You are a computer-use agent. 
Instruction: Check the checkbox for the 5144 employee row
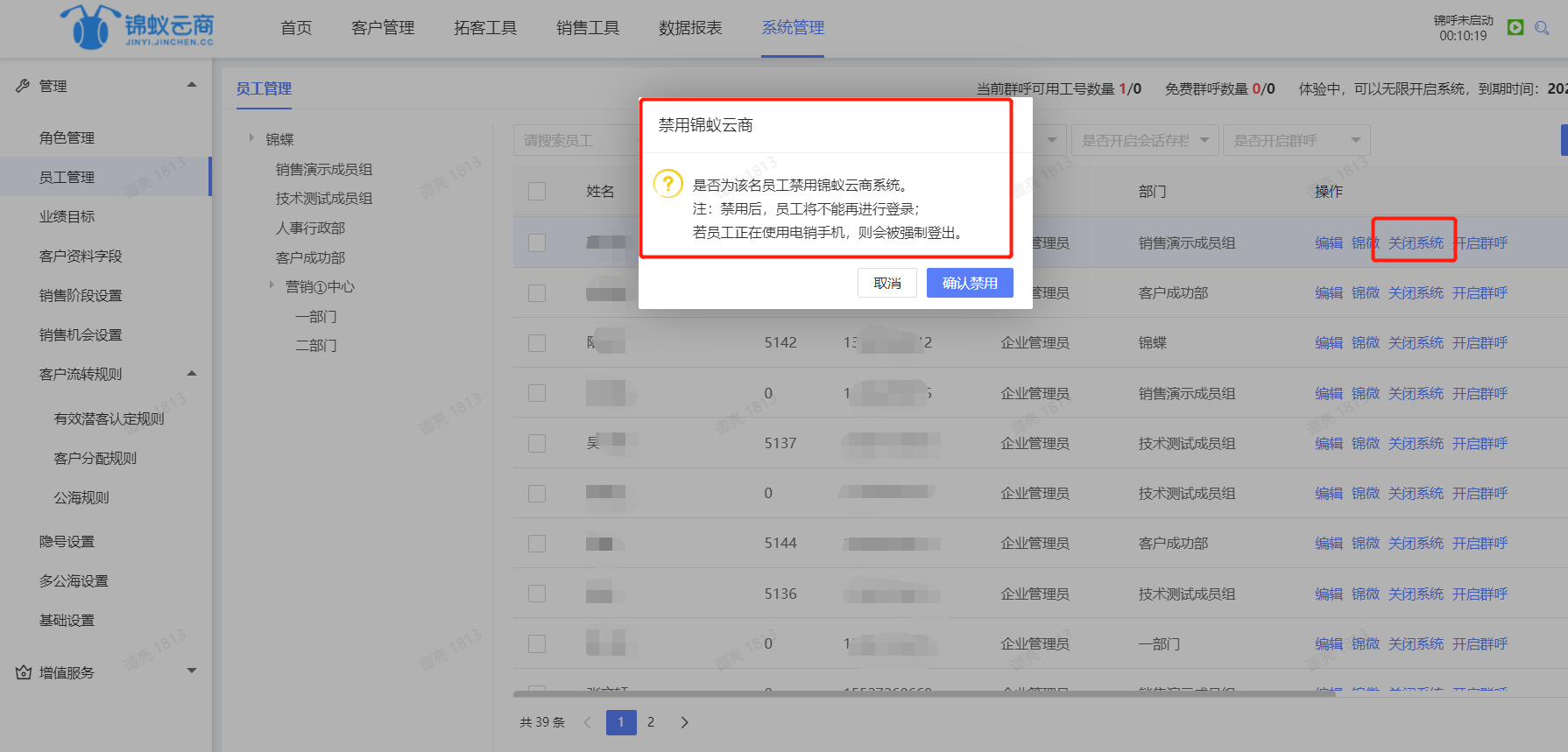coord(537,544)
